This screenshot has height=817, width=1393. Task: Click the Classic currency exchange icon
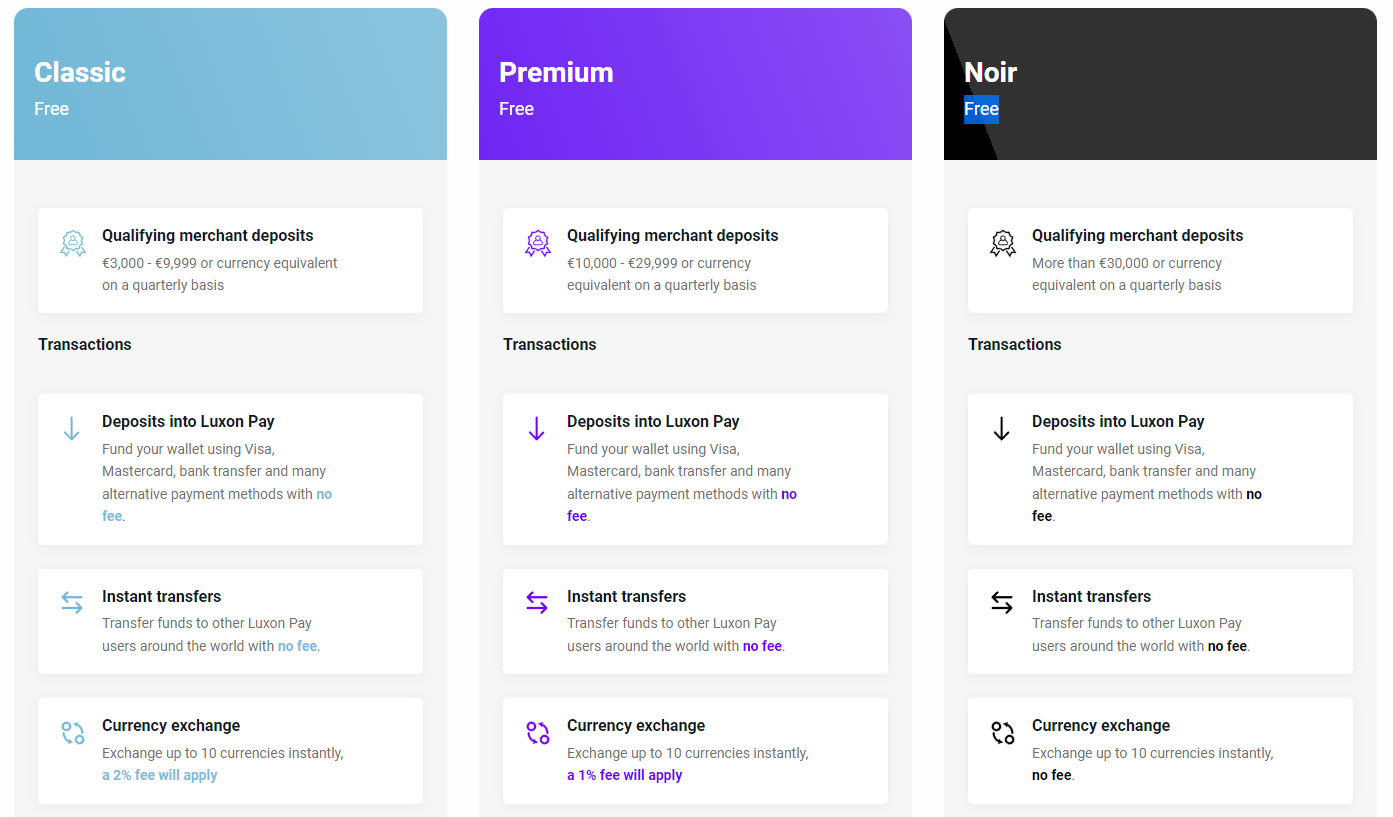(72, 733)
